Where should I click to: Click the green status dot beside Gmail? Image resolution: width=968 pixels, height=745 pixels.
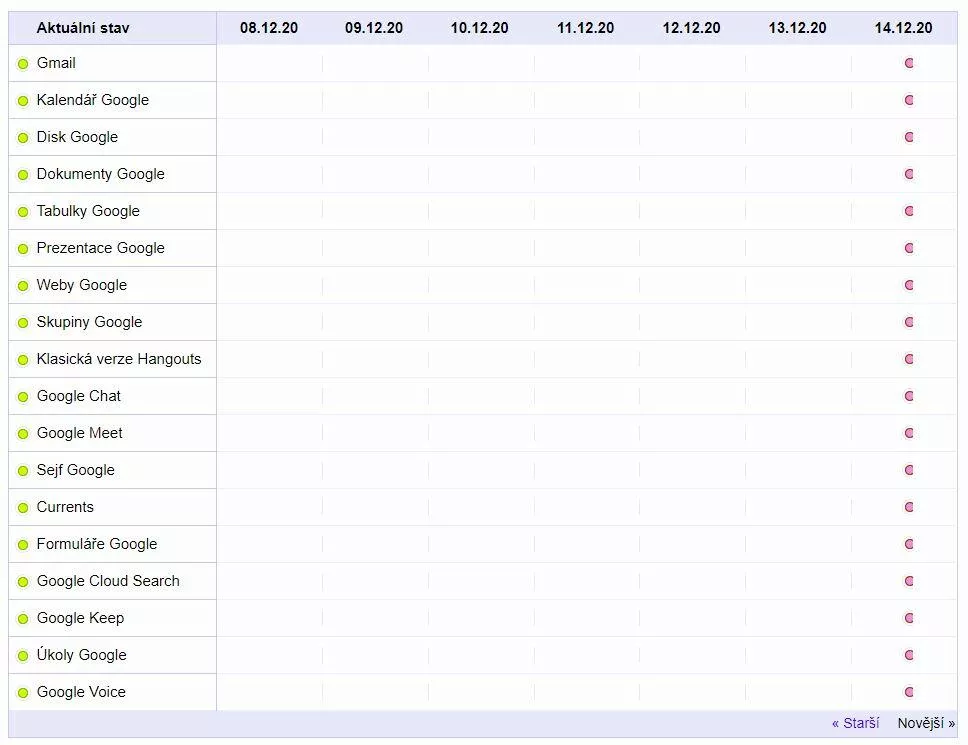tap(23, 64)
